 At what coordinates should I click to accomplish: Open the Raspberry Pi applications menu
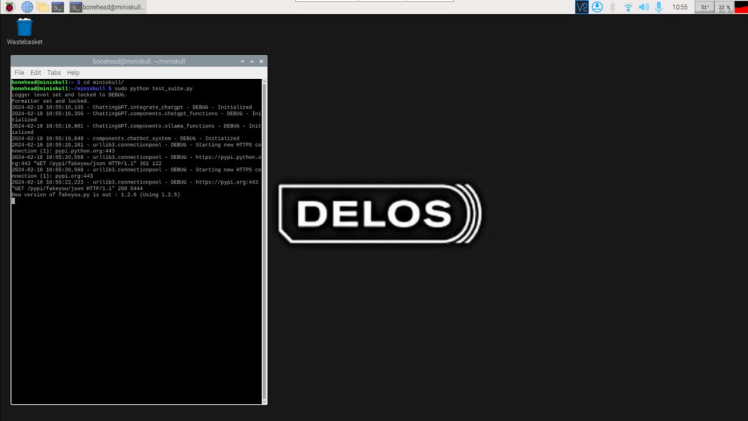pyautogui.click(x=9, y=7)
